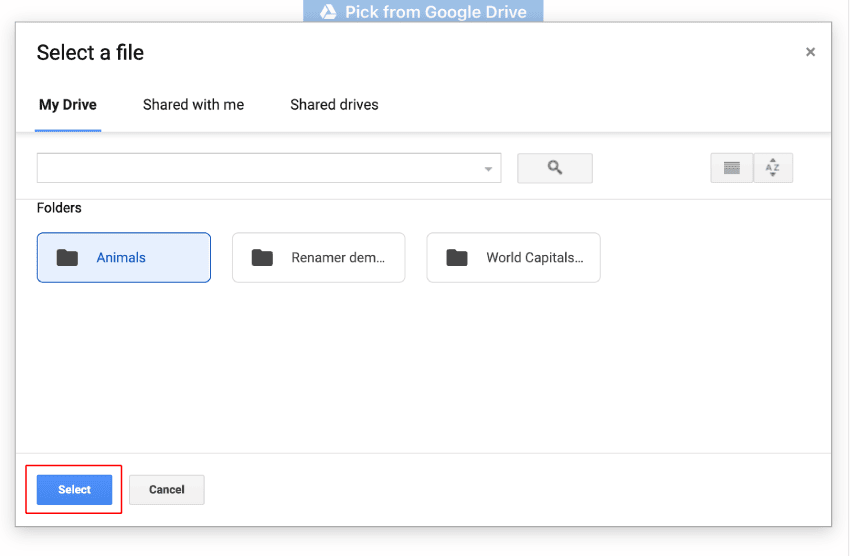Close the Select a file dialog
Image resolution: width=850 pixels, height=556 pixels.
810,52
